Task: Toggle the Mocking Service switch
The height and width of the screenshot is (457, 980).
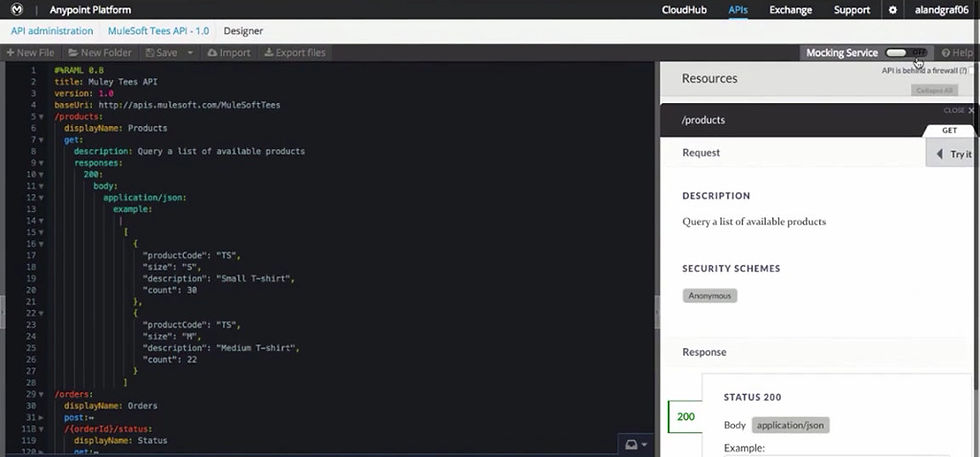Action: 906,53
